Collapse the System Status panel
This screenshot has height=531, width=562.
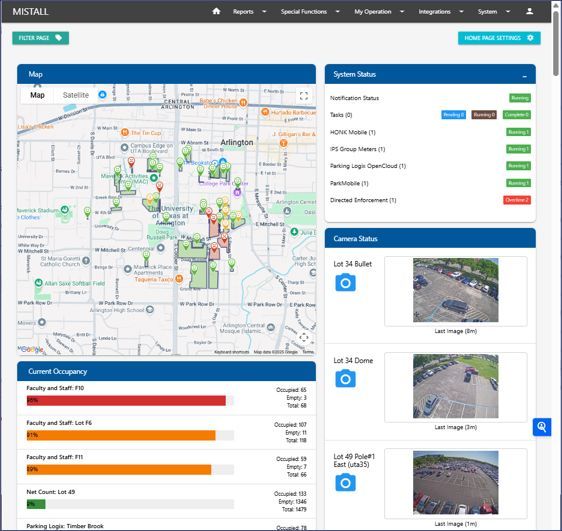pos(524,76)
